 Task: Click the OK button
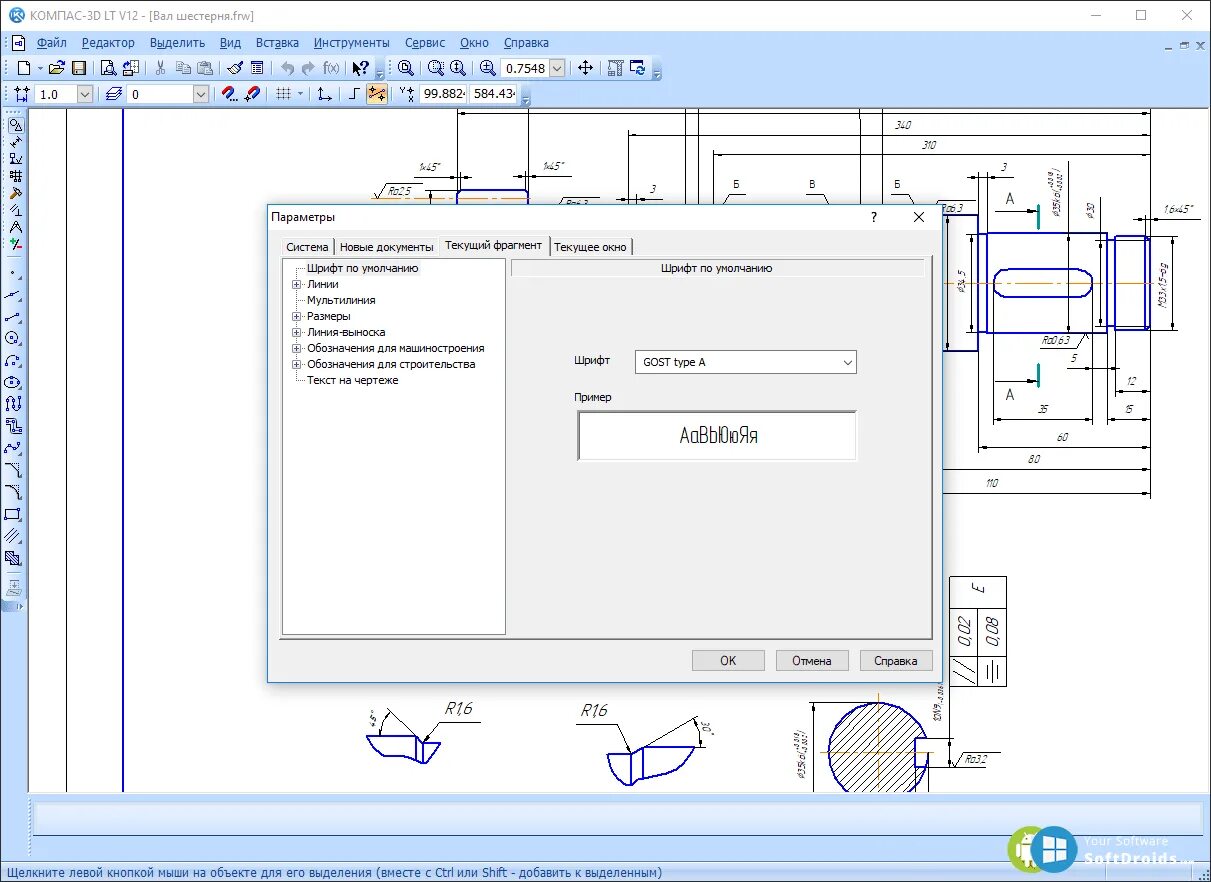728,660
